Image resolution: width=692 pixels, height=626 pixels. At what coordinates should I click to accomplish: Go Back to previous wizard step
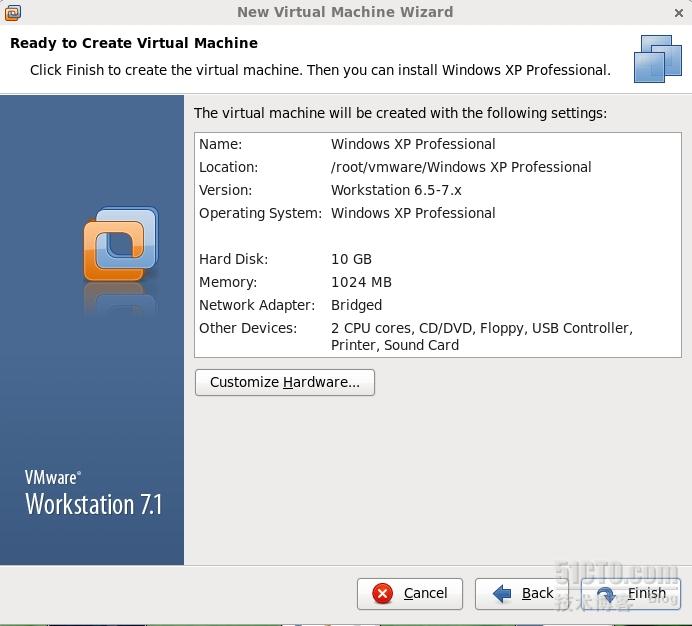click(x=522, y=594)
